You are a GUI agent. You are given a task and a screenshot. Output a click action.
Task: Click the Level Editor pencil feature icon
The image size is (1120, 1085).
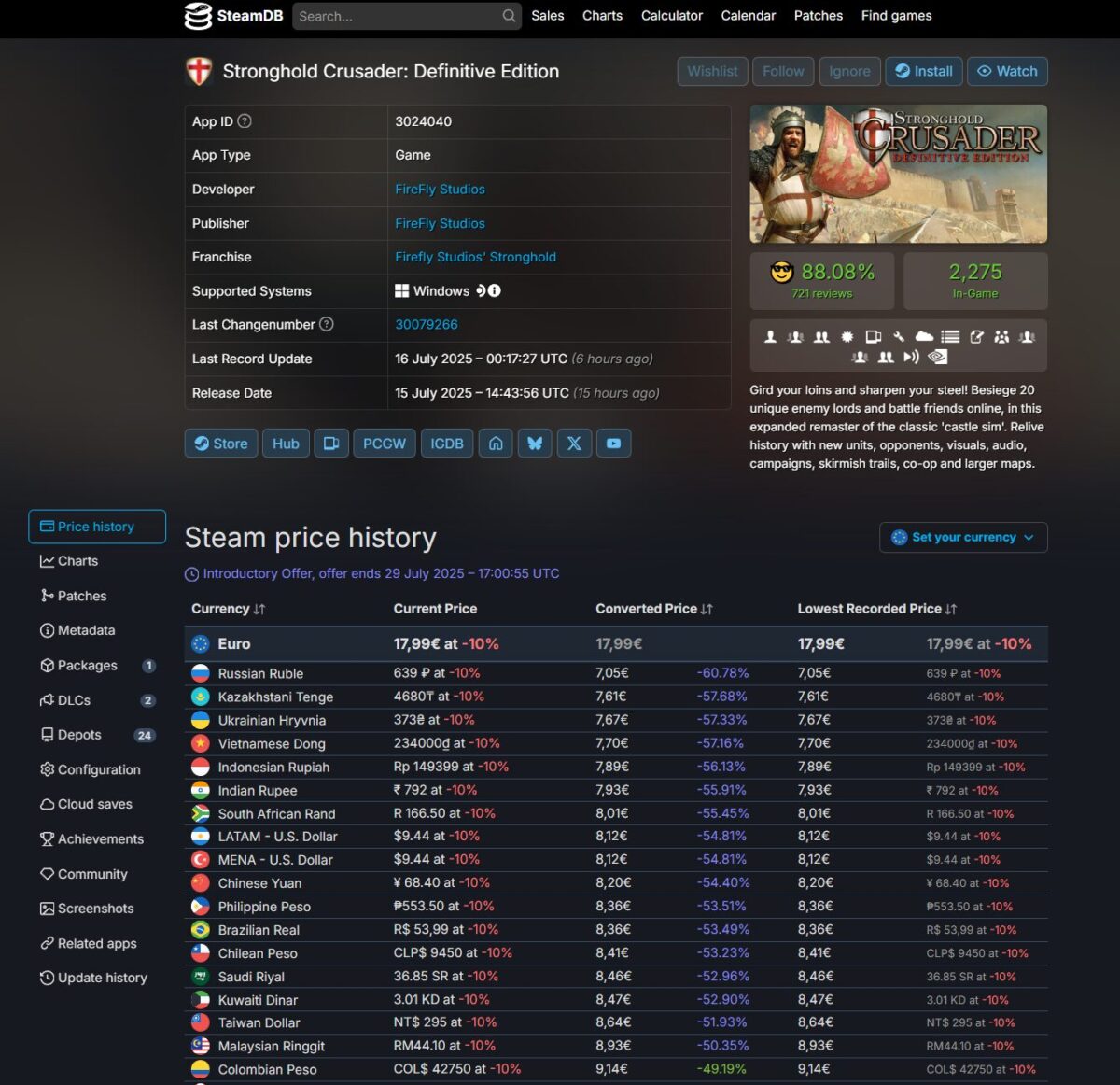point(977,337)
